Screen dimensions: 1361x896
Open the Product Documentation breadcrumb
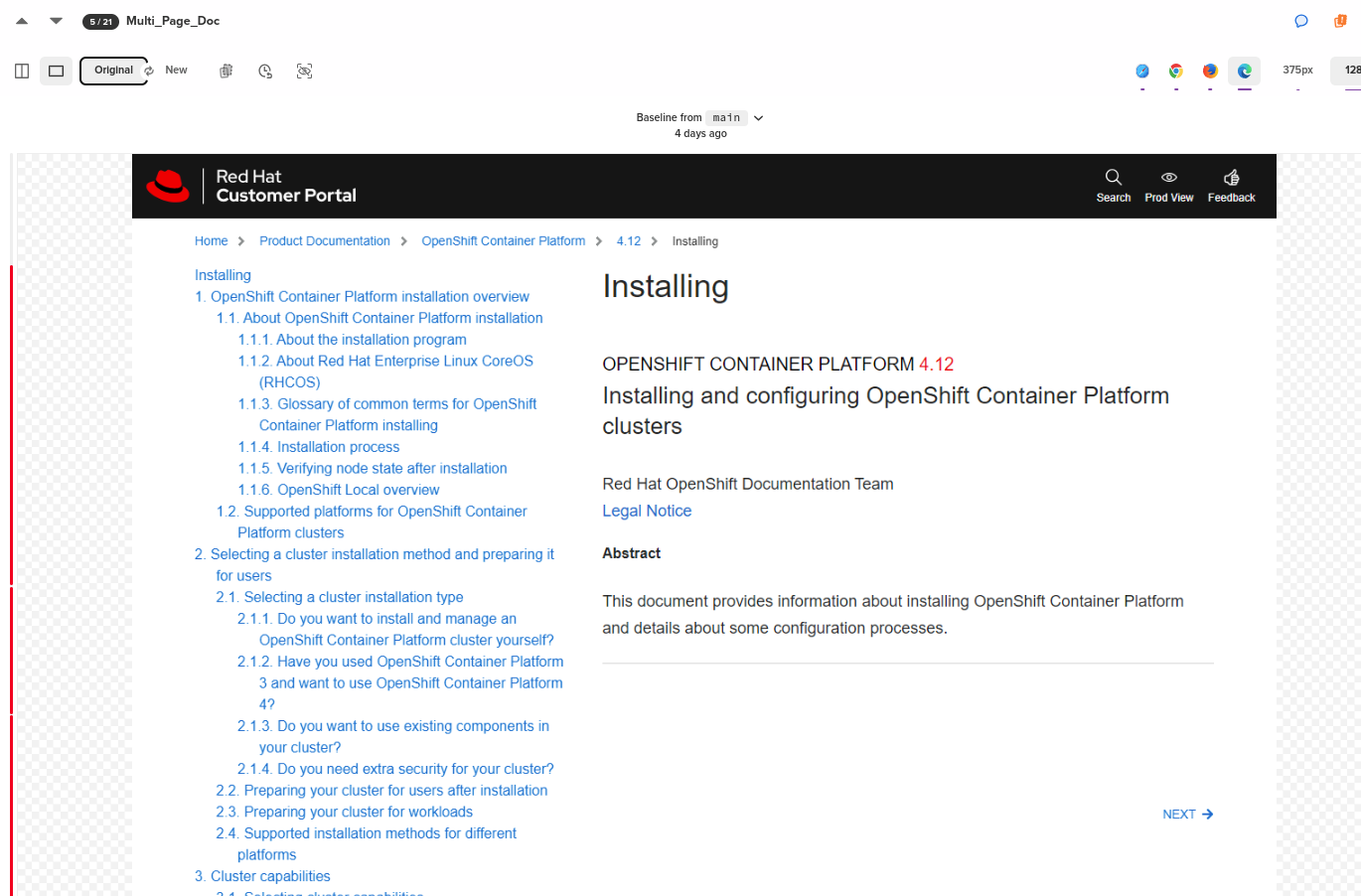[x=325, y=241]
